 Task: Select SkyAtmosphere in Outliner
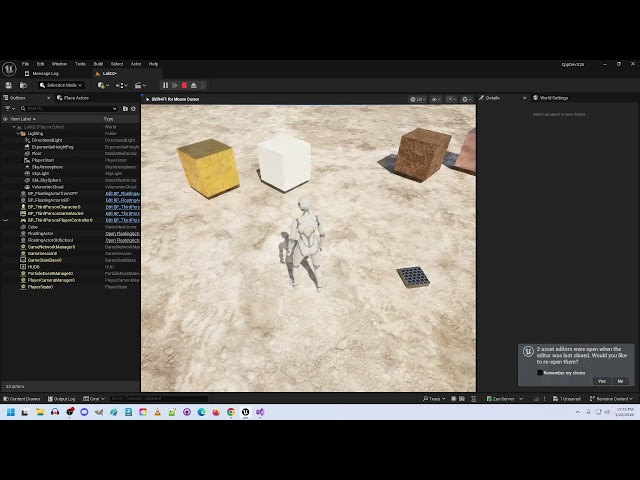(47, 167)
